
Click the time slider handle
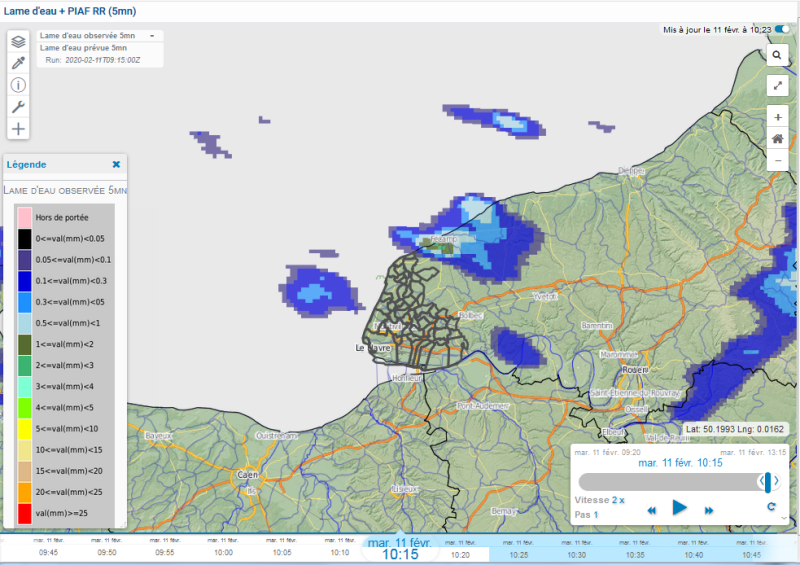768,481
